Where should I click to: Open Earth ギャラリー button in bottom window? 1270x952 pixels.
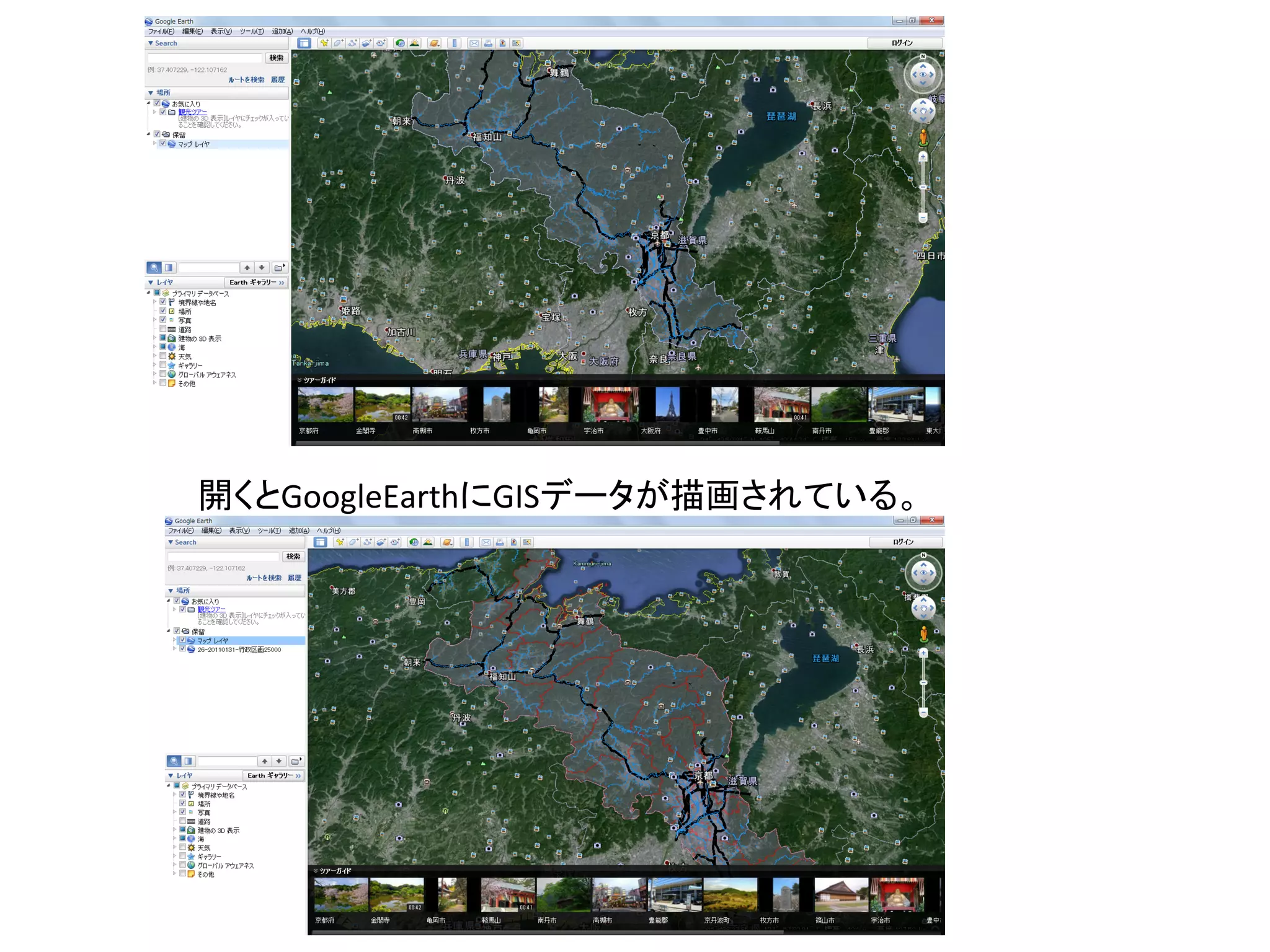[273, 776]
